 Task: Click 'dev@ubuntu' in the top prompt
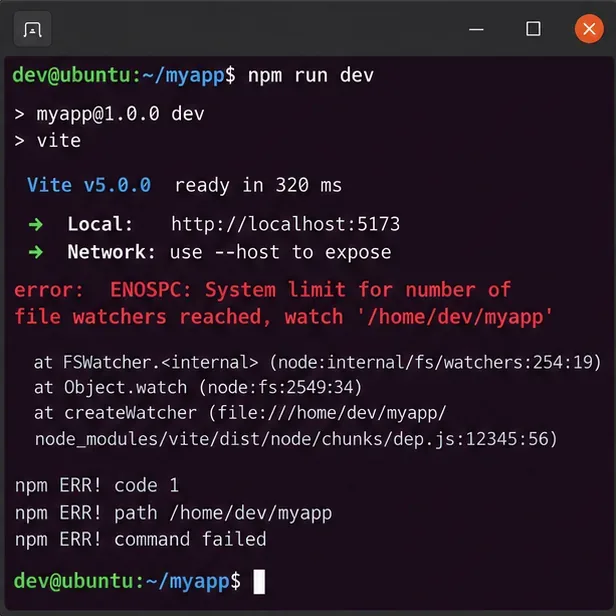(72, 75)
